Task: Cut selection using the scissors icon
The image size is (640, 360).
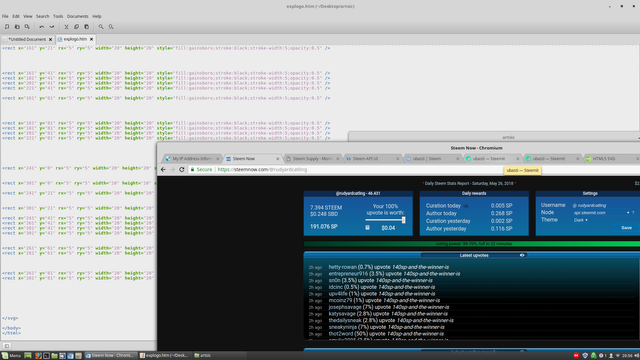Action: click(x=66, y=27)
